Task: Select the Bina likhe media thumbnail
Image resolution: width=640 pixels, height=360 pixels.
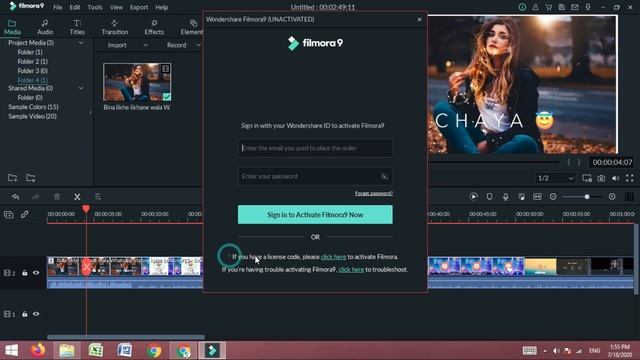Action: coord(137,82)
